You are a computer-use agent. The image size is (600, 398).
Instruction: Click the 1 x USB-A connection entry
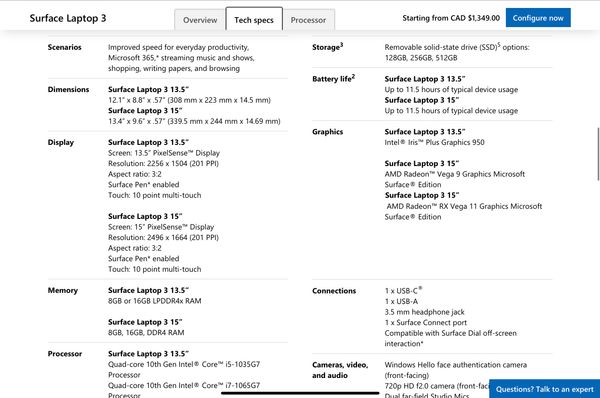401,301
